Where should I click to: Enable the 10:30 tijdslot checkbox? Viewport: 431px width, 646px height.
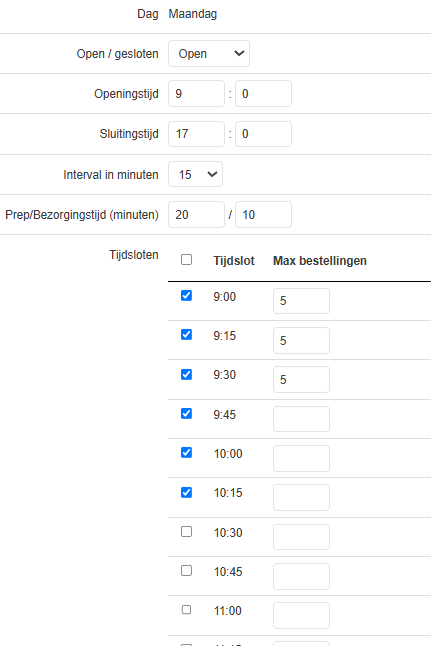tap(186, 531)
